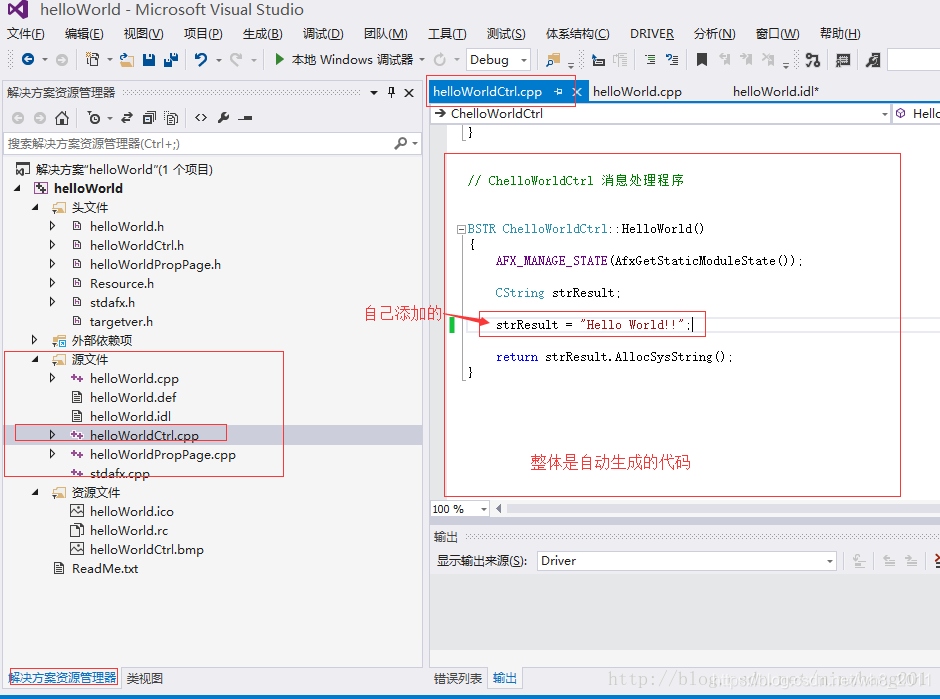This screenshot has width=940, height=699.
Task: Click the Navigate Backward toolbar icon
Action: coord(28,59)
